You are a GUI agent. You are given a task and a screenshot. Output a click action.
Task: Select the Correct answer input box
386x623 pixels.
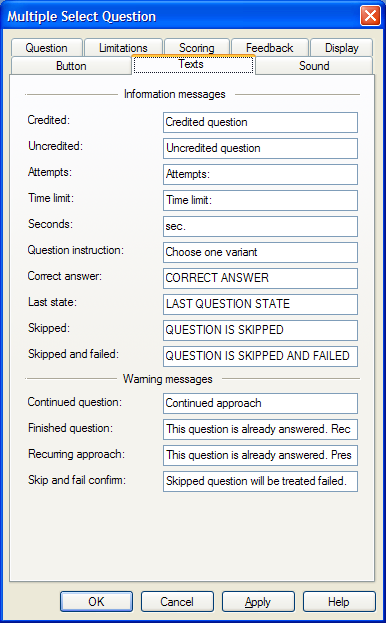click(x=260, y=278)
